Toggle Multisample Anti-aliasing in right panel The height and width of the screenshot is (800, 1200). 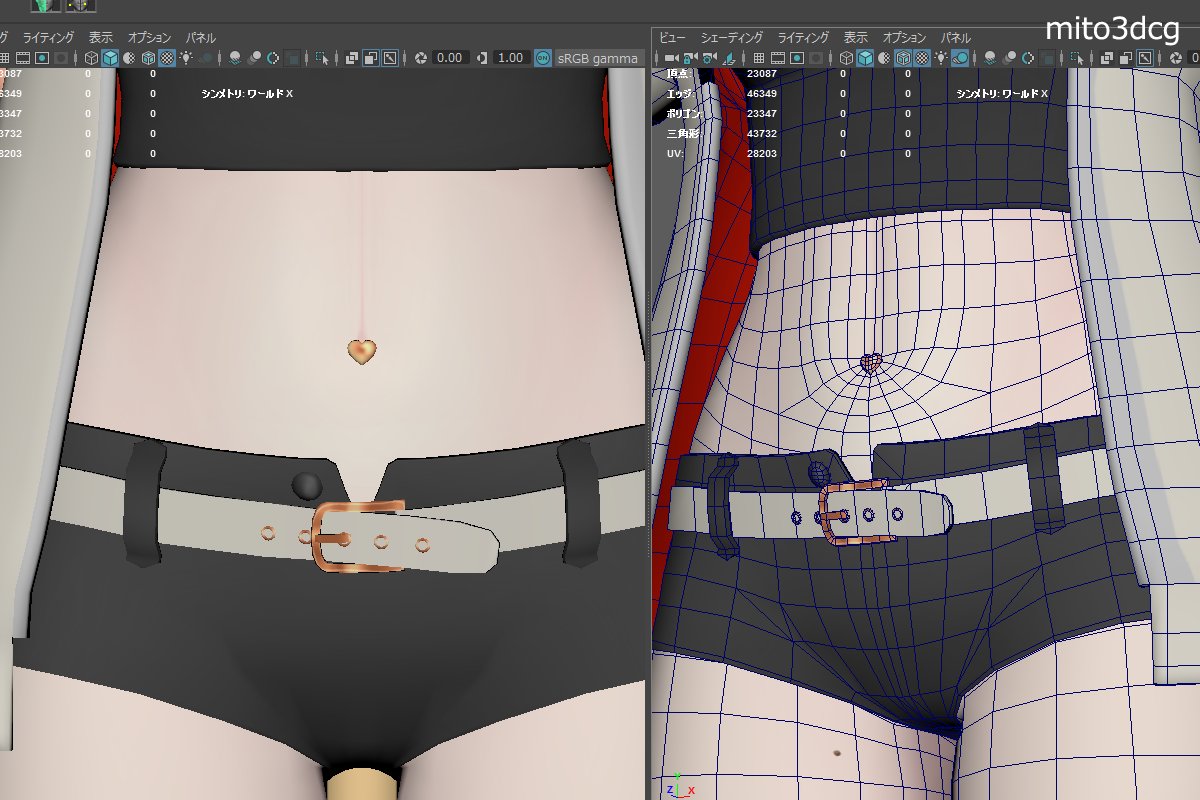coord(1029,58)
